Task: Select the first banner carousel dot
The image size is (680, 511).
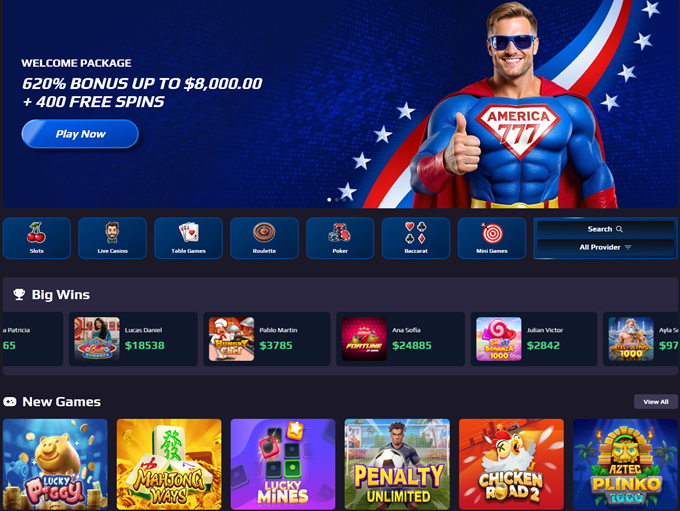Action: (329, 200)
